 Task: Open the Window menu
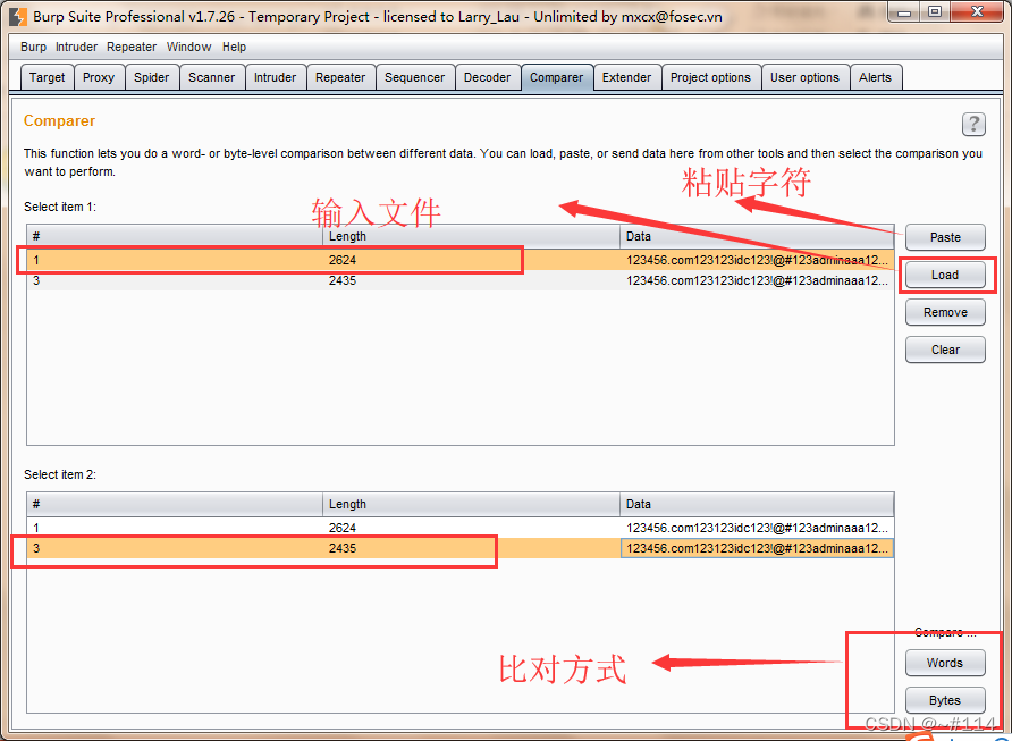[188, 46]
